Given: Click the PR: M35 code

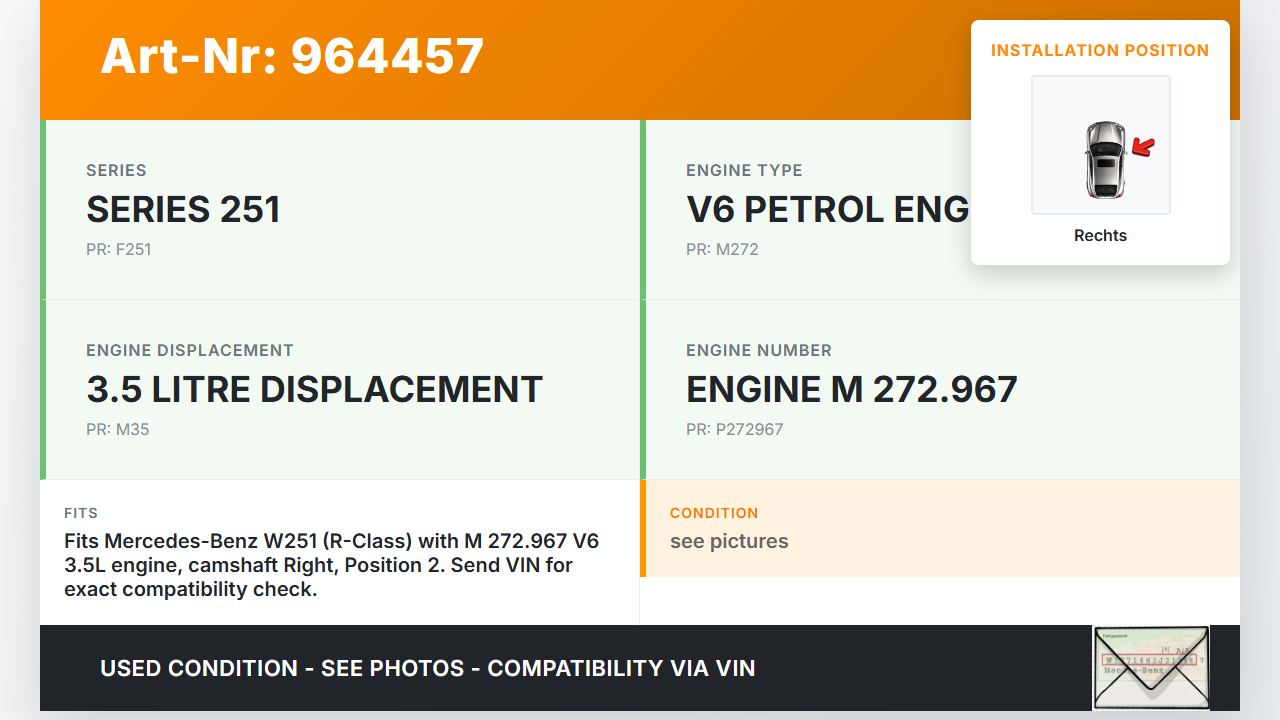Looking at the screenshot, I should [x=118, y=429].
